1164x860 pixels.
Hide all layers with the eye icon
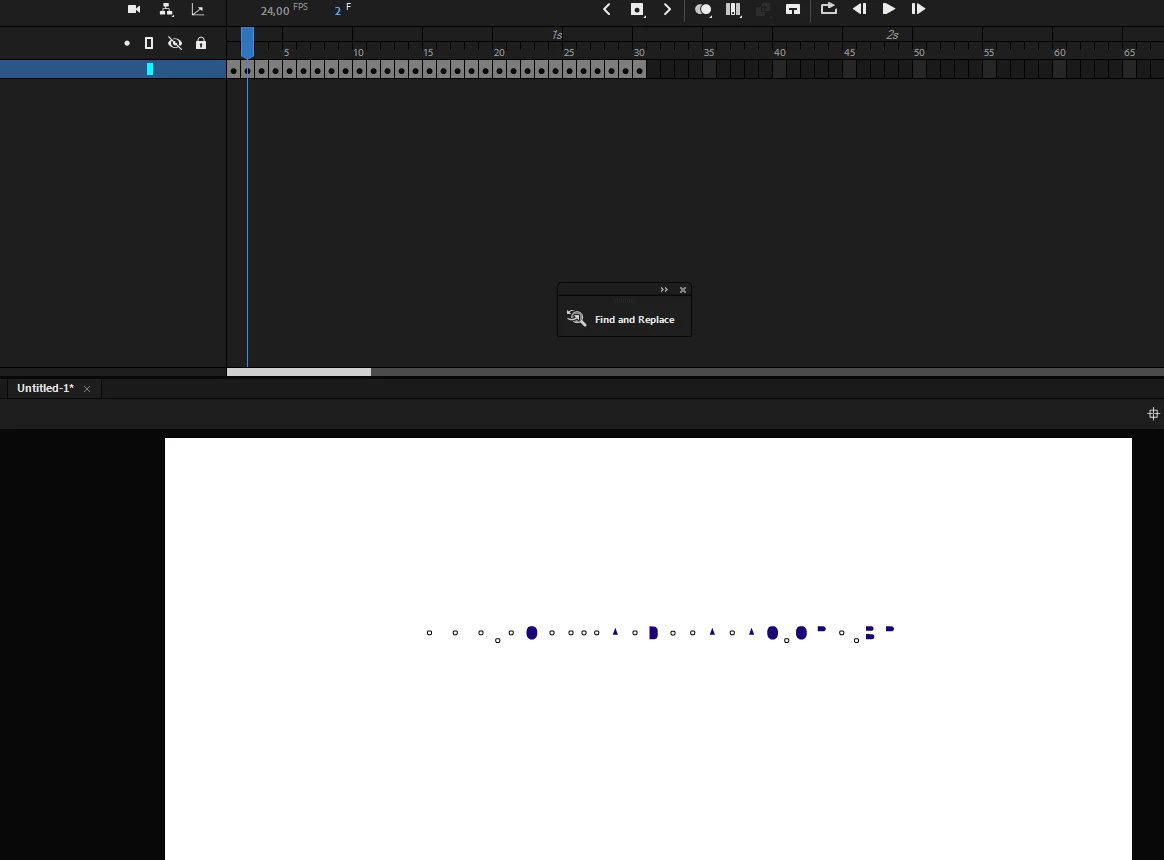175,43
